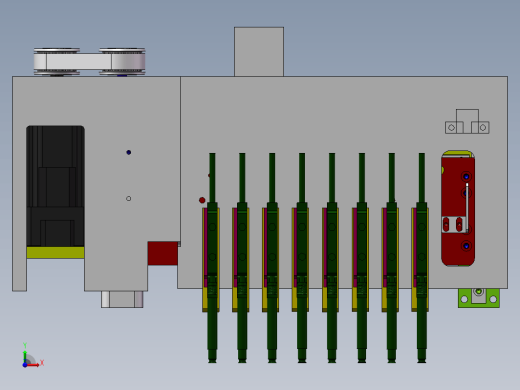Screen dimensions: 520x390
Task: Pick the left timing pulley
Action: click(x=57, y=62)
